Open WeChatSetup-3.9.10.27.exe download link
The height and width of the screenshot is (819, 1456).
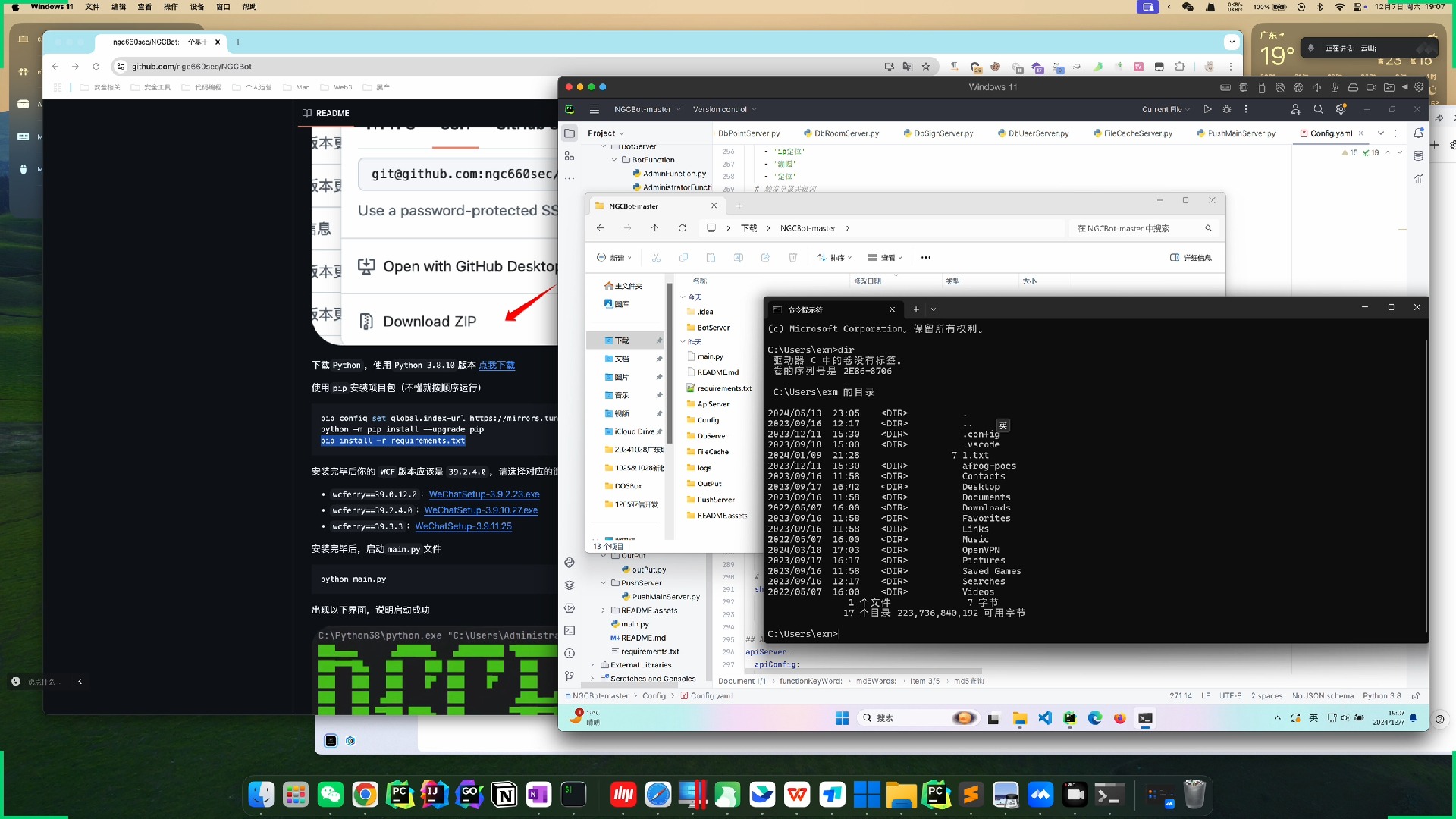481,510
